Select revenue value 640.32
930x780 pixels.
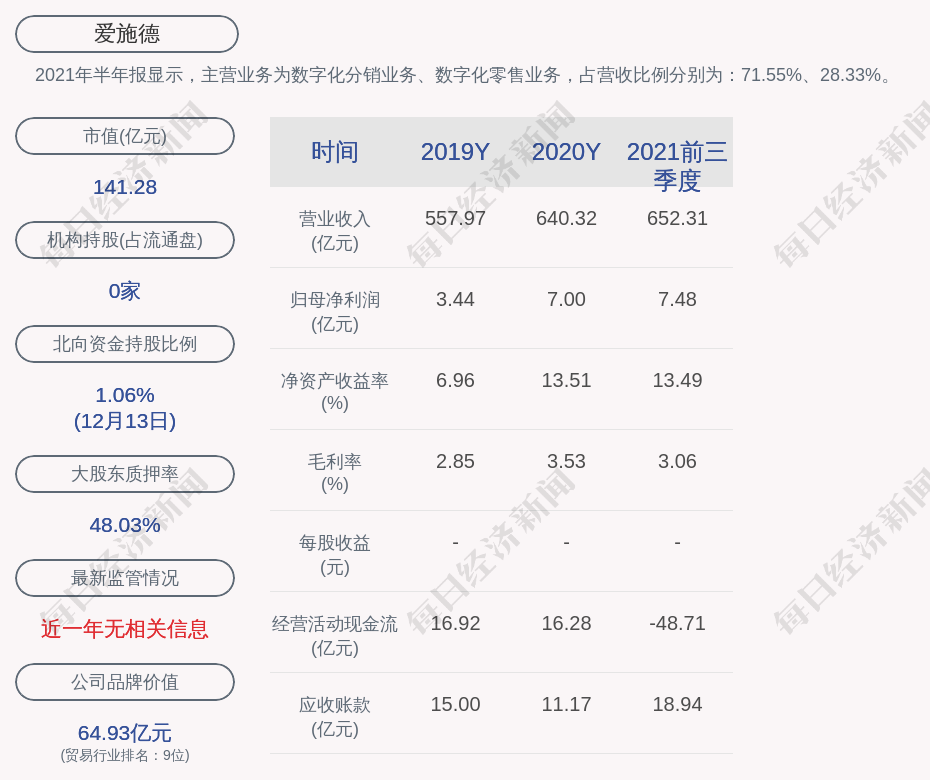tap(566, 218)
